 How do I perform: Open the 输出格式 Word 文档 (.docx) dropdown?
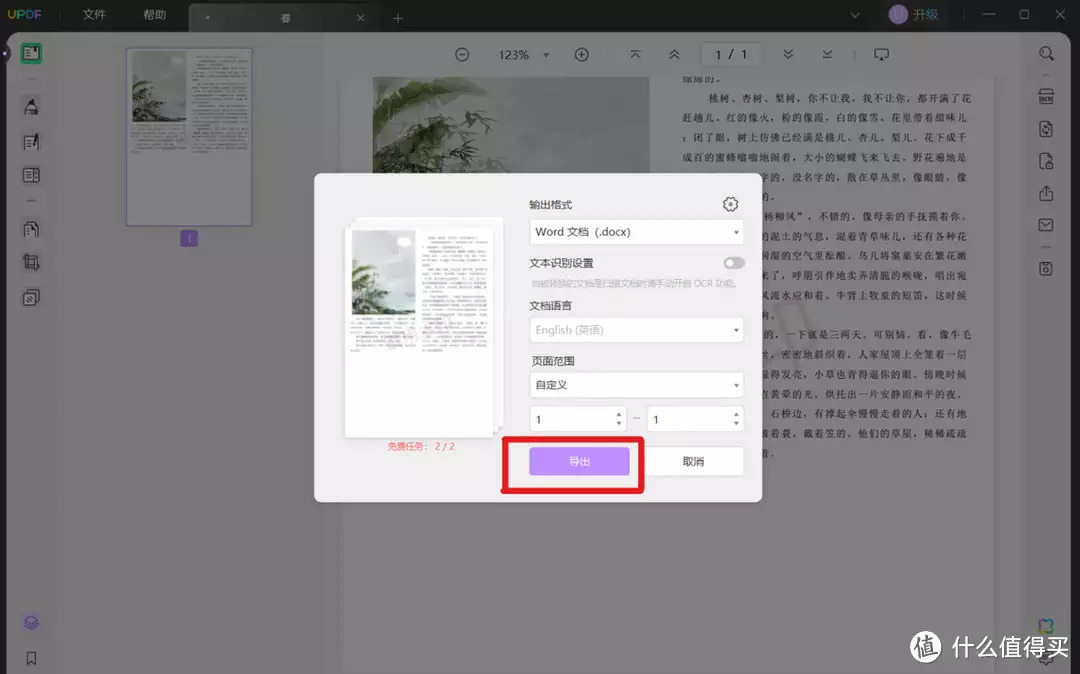pos(636,232)
